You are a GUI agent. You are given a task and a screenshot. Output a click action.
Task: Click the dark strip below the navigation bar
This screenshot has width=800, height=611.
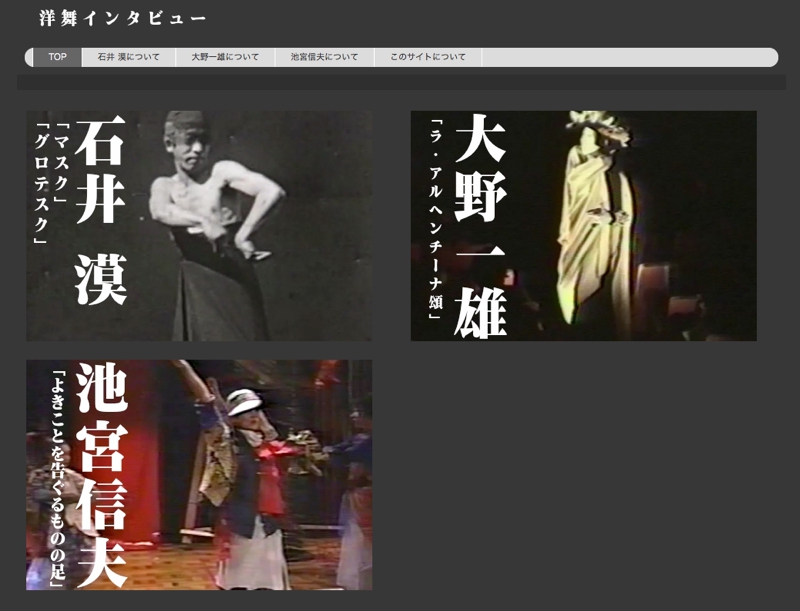400,82
